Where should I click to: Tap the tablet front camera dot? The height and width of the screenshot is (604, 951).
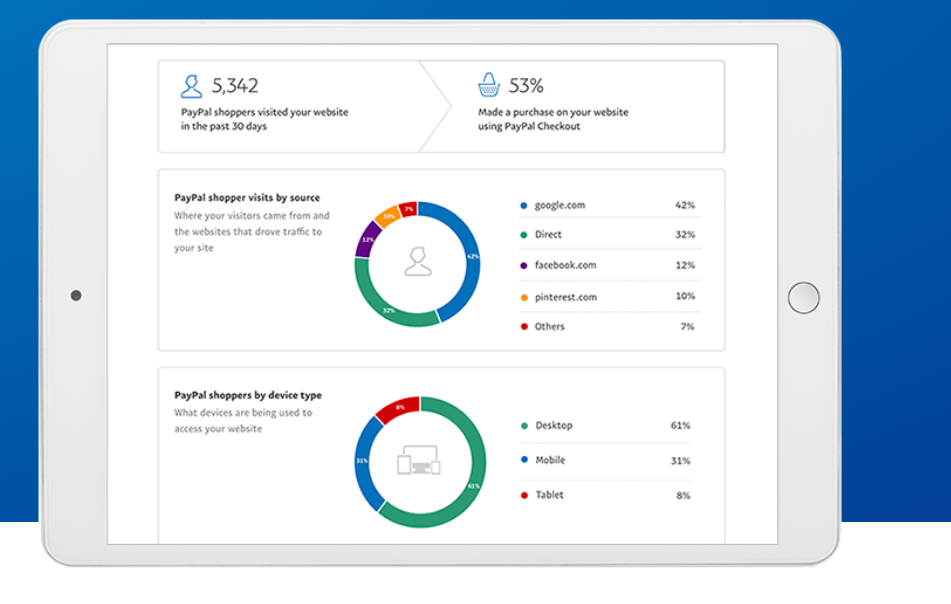click(x=76, y=295)
